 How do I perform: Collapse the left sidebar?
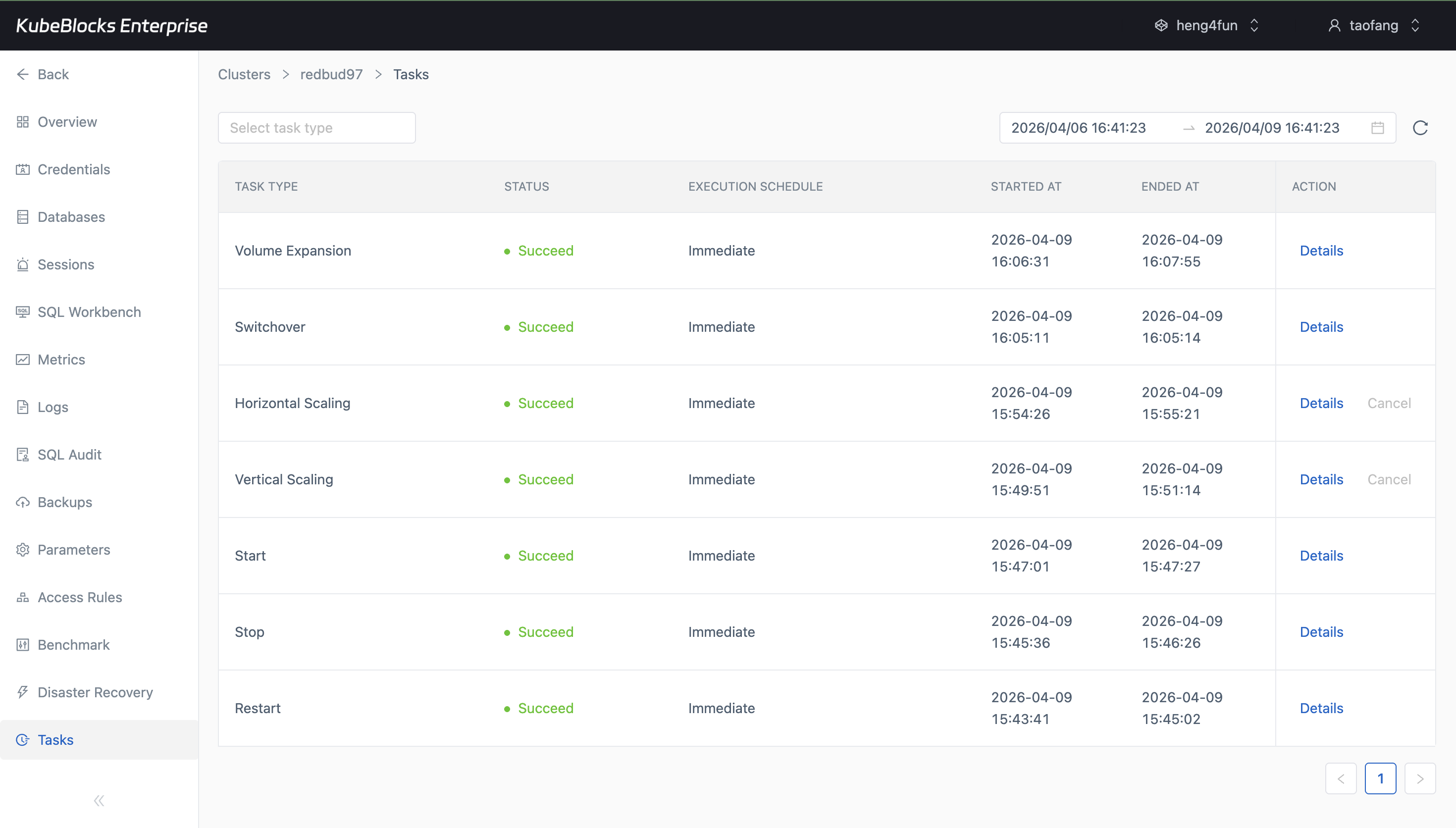(99, 800)
